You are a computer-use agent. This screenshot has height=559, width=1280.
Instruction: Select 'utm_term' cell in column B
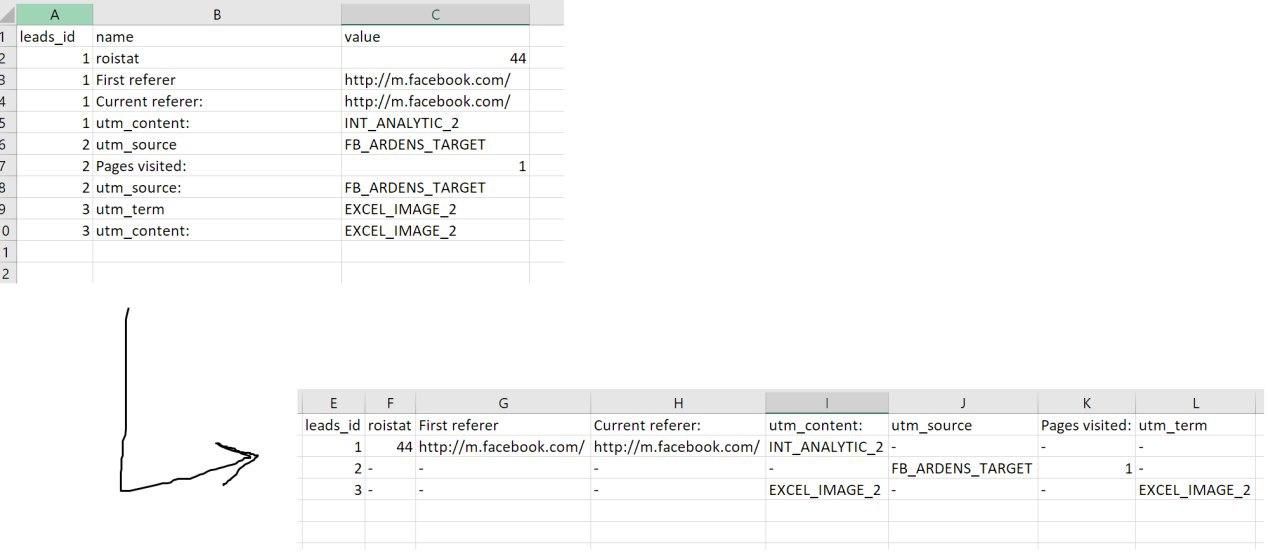217,209
